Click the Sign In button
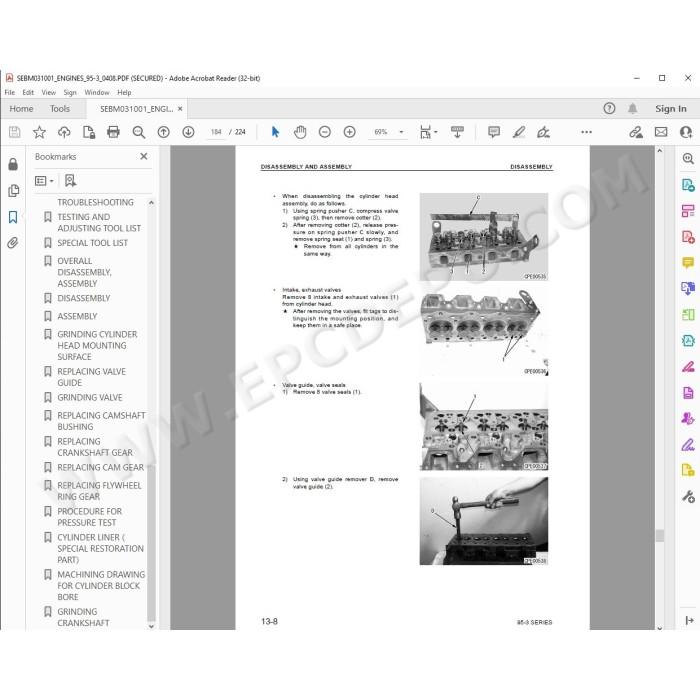Screen dimensions: 700x700 pyautogui.click(x=671, y=108)
